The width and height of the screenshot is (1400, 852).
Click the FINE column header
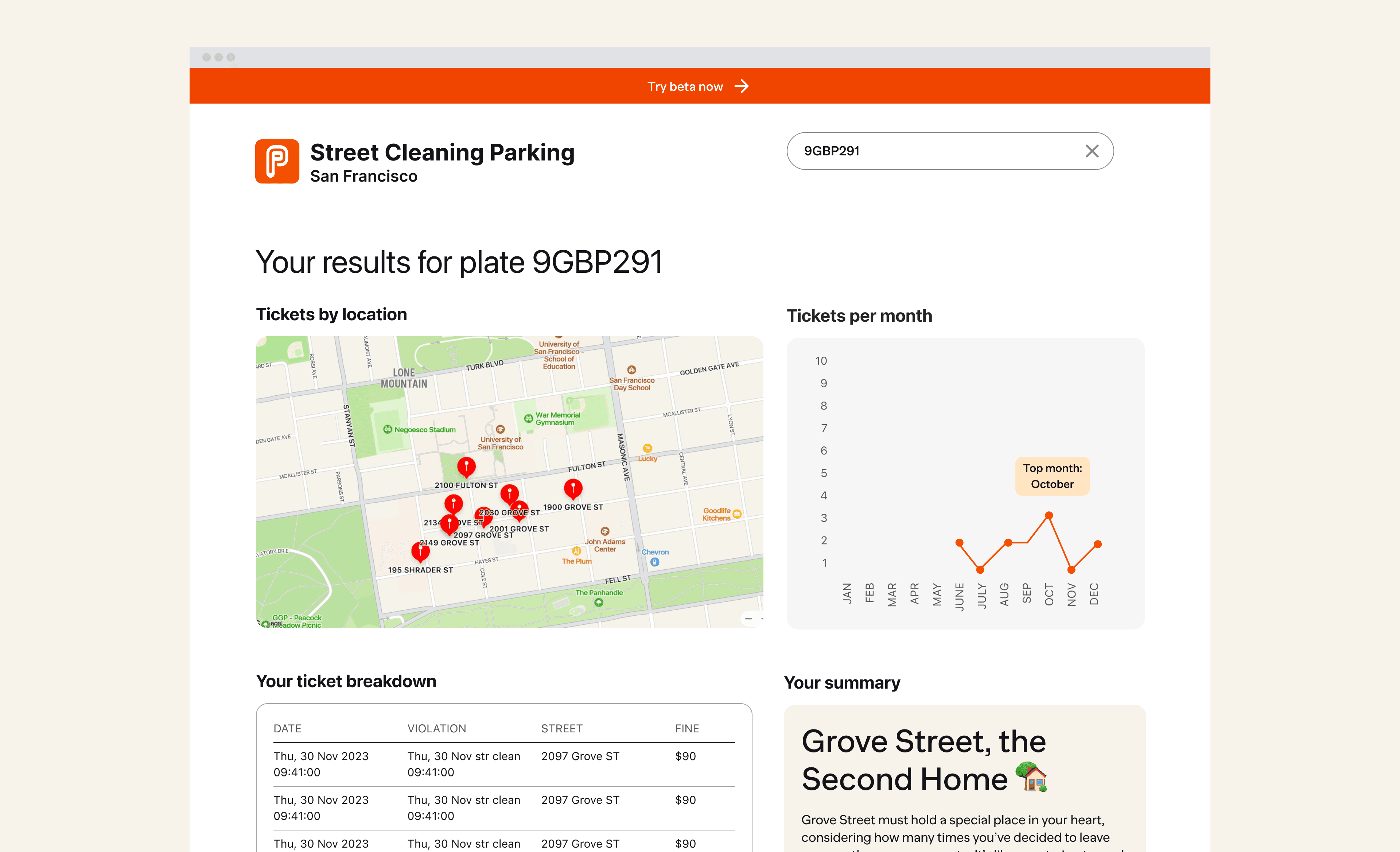[x=687, y=728]
